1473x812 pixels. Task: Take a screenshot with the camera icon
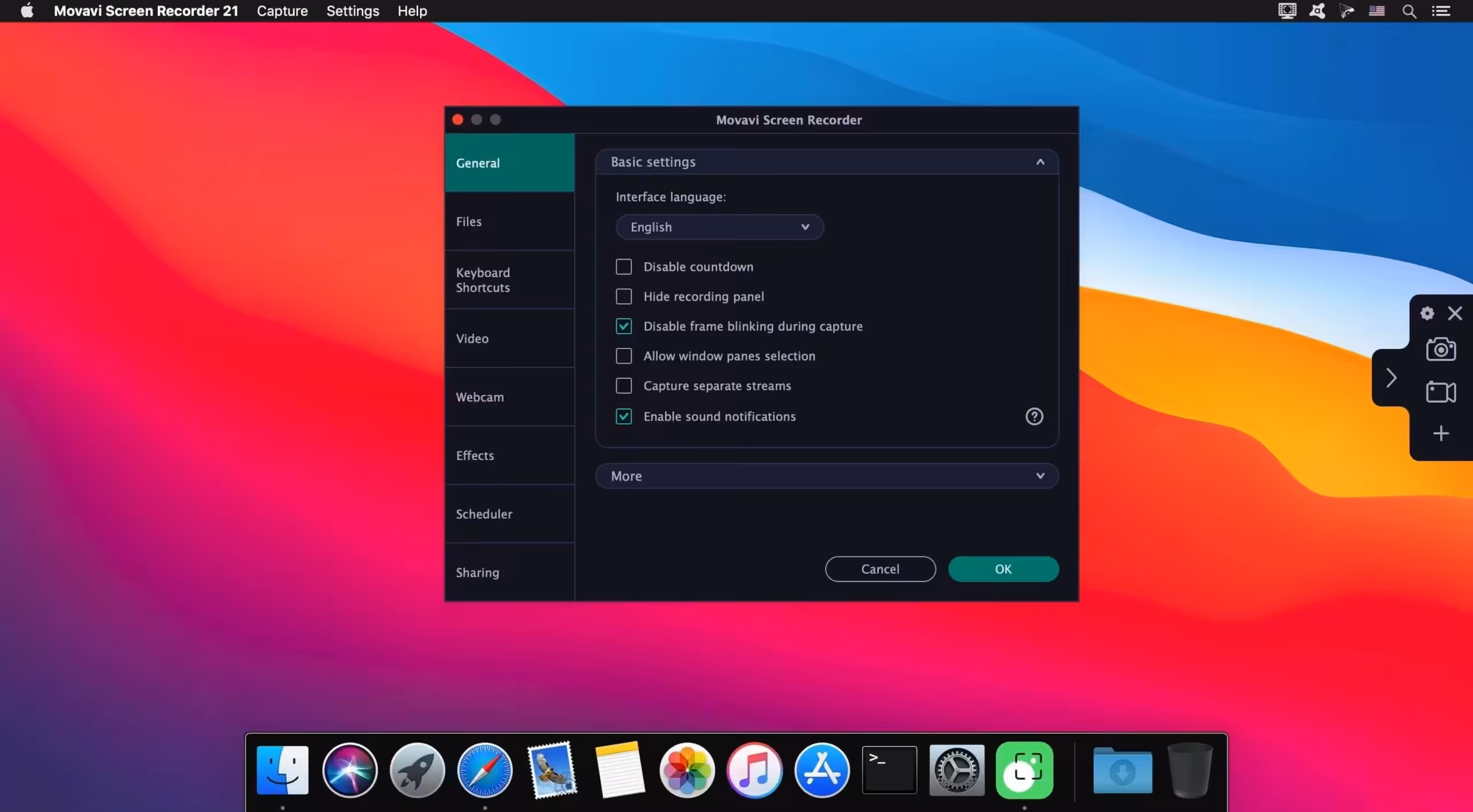1441,349
